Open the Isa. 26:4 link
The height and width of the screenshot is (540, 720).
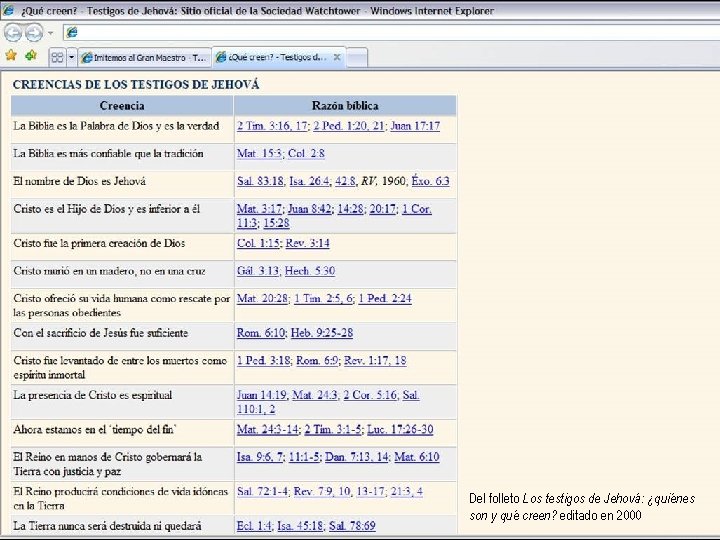[309, 181]
